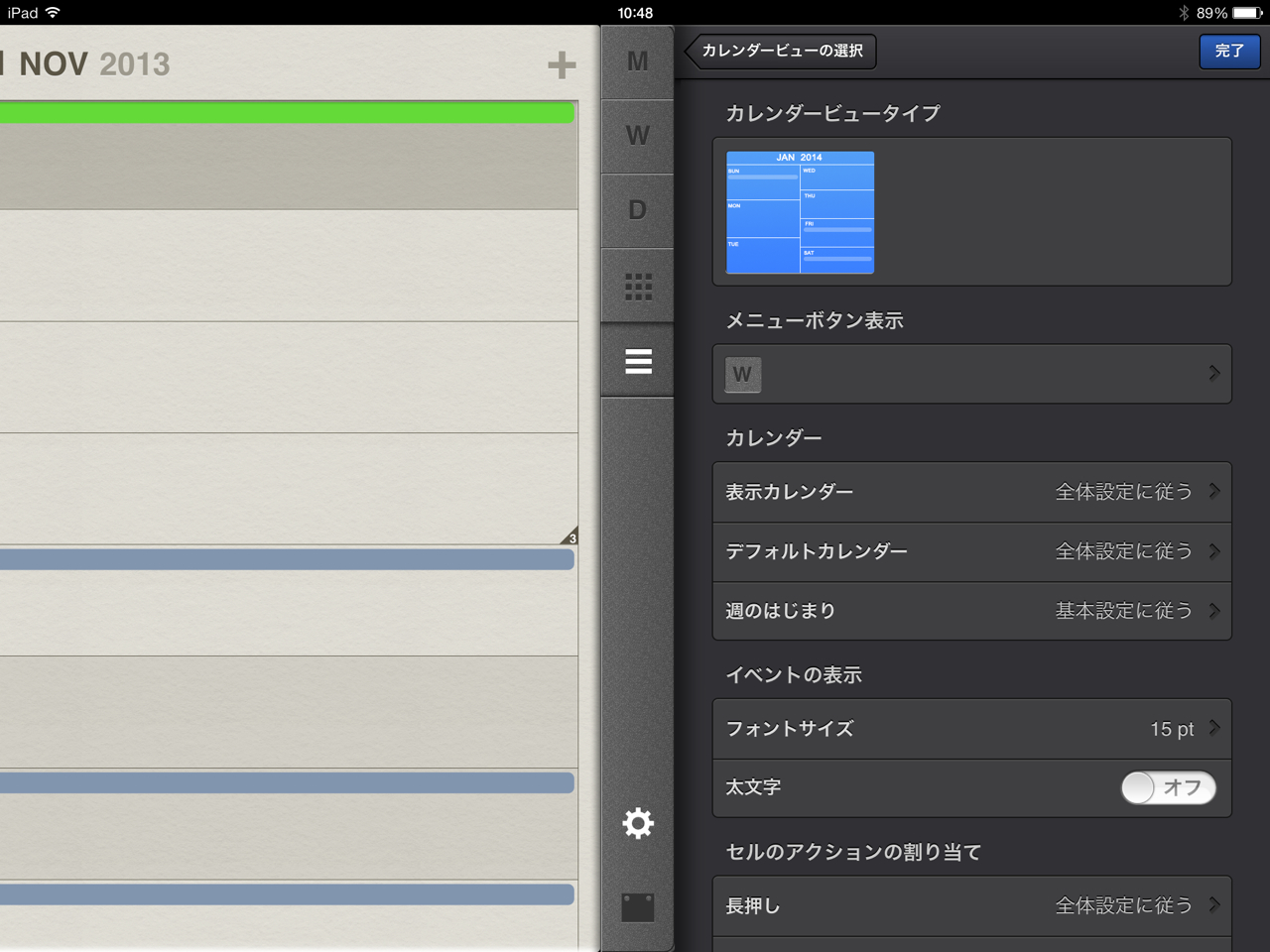Screen dimensions: 1270x952
Task: Select the list view icon in sidebar
Action: click(638, 362)
